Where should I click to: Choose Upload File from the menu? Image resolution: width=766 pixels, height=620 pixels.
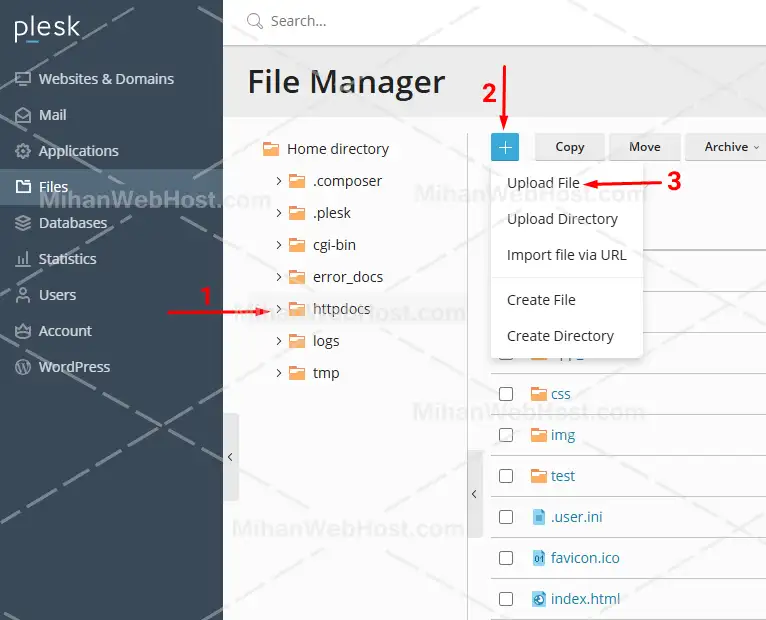pos(543,183)
